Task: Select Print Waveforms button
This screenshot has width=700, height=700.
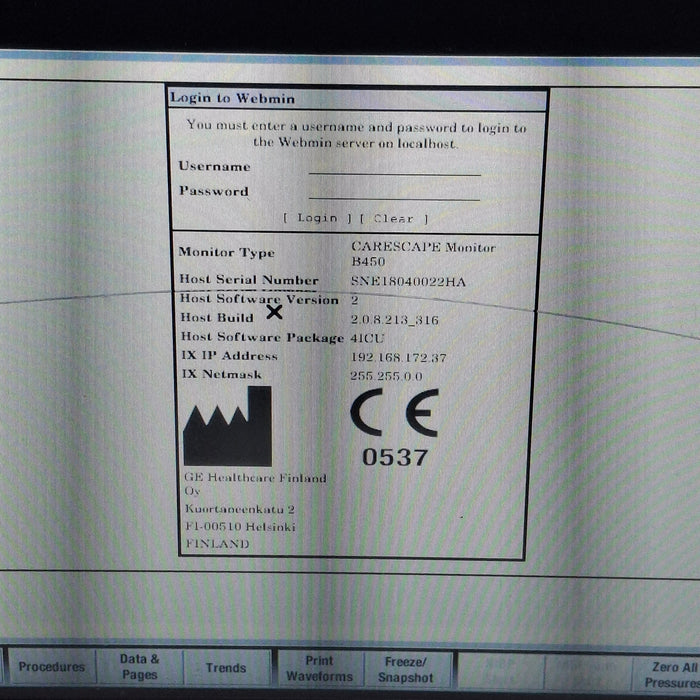Action: pos(320,668)
